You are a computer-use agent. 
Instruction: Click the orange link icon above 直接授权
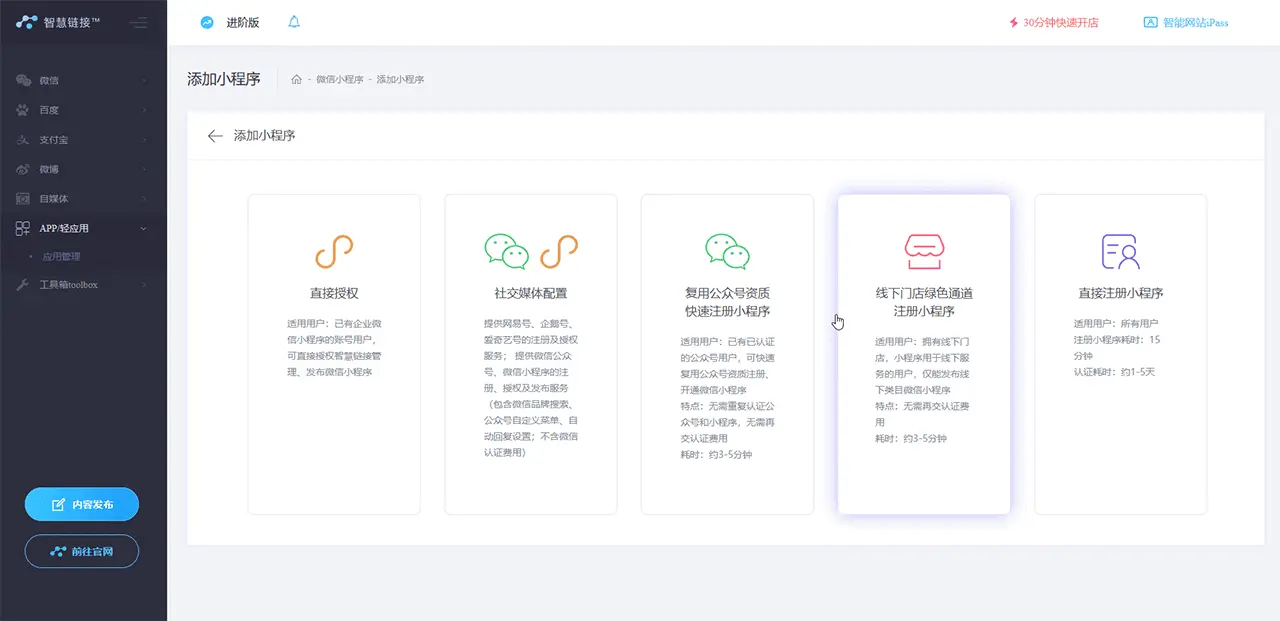(334, 252)
